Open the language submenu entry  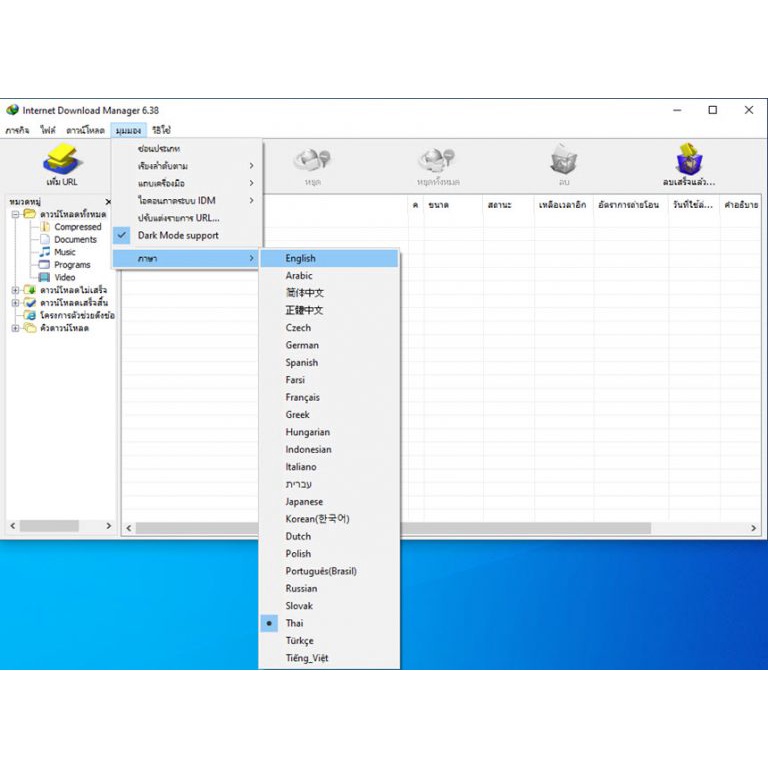click(x=186, y=258)
